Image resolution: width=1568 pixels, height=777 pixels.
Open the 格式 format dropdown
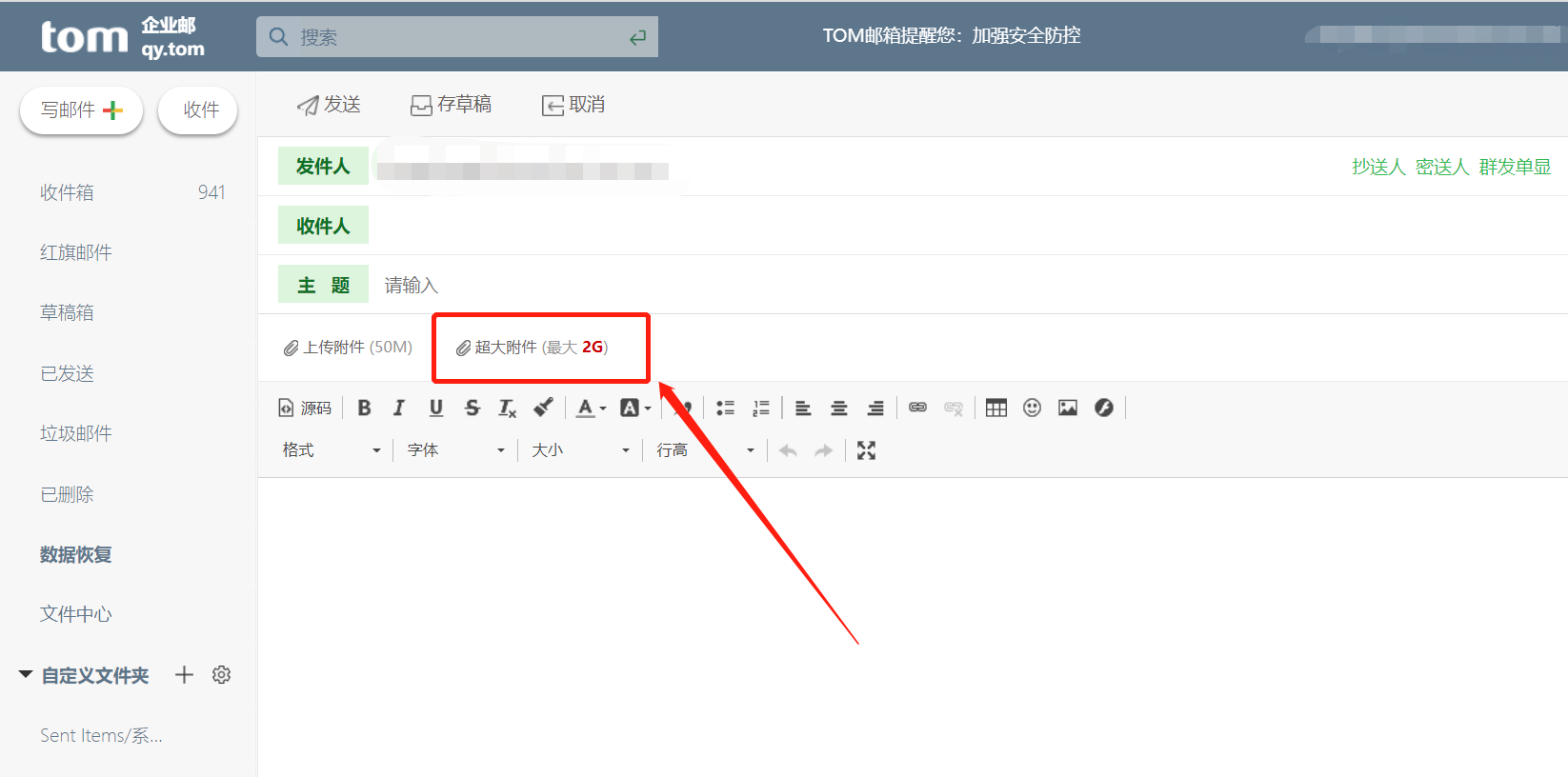pos(332,450)
